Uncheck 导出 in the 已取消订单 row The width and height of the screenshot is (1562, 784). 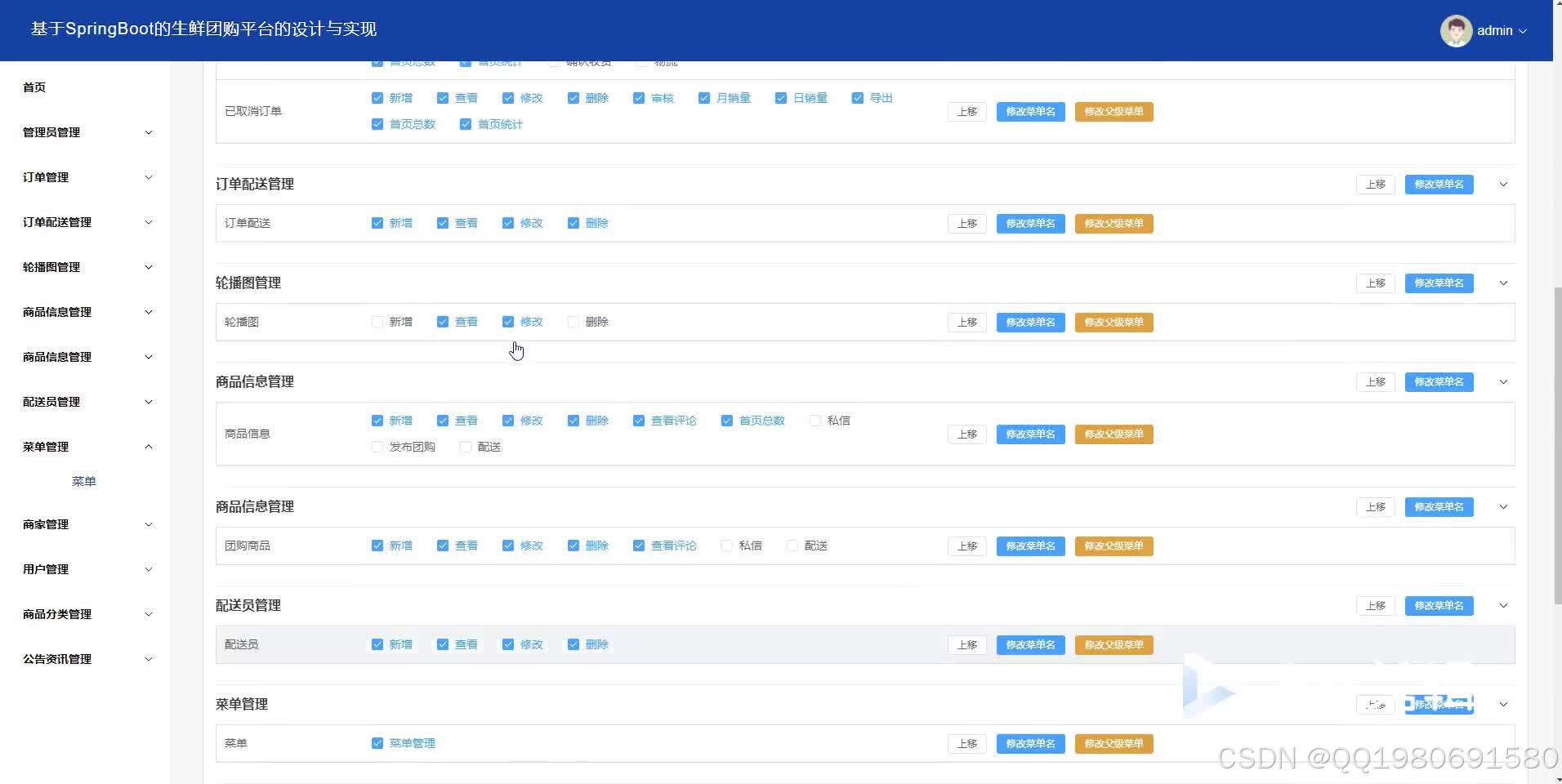pos(857,98)
